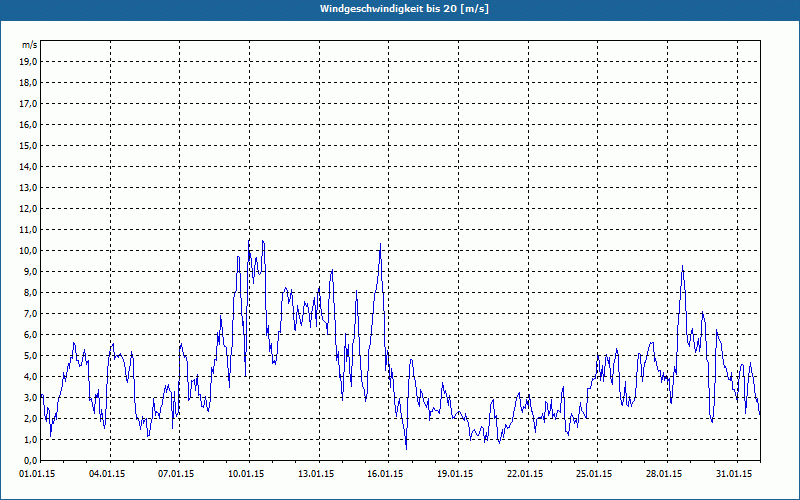Click the 19.01.15 date label
This screenshot has width=800, height=500.
click(x=455, y=474)
